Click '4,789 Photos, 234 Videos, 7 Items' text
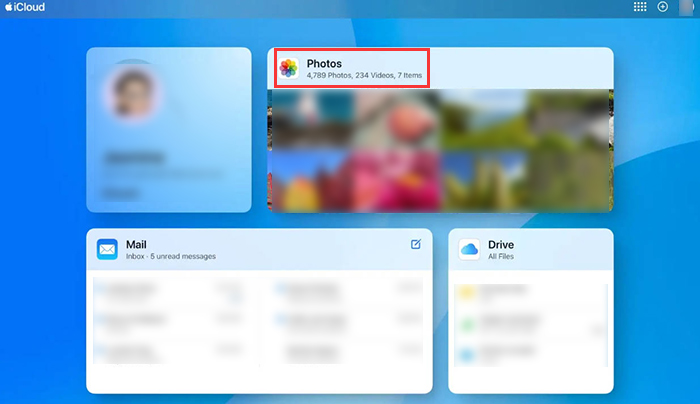Screen dimensions: 700x404 [x=364, y=75]
